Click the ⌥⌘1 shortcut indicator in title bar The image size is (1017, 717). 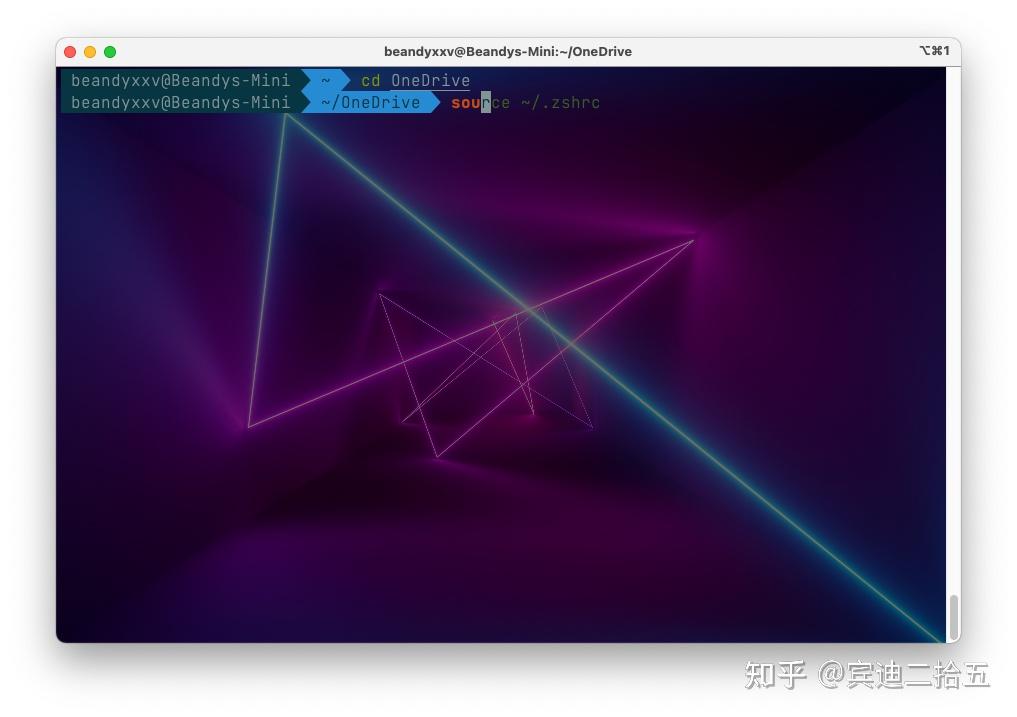pos(935,51)
